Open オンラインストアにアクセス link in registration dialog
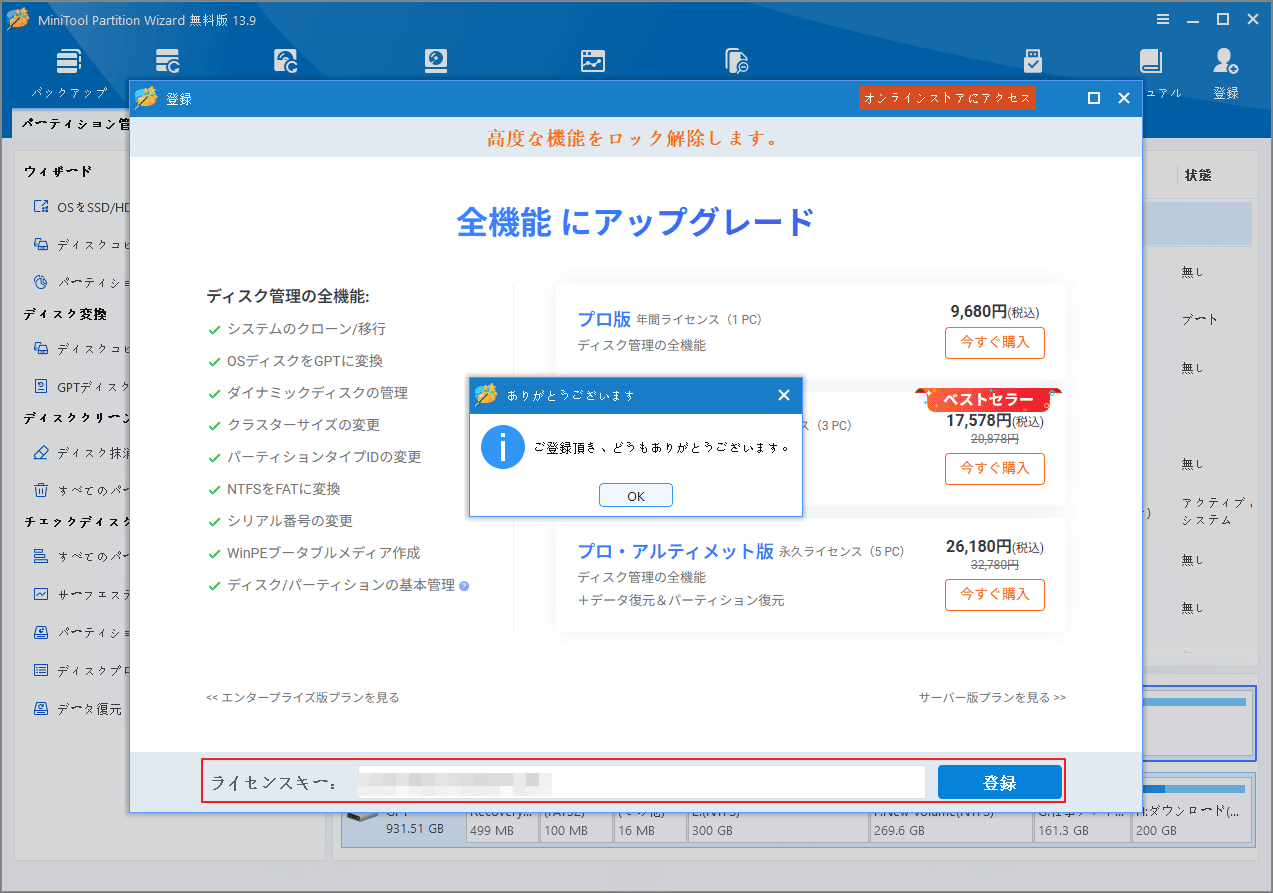 947,98
